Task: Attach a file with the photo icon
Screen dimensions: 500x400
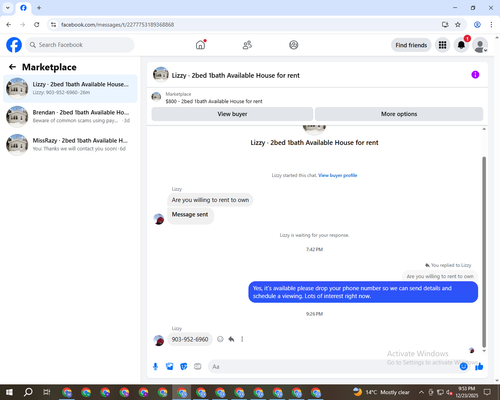Action: coord(170,367)
